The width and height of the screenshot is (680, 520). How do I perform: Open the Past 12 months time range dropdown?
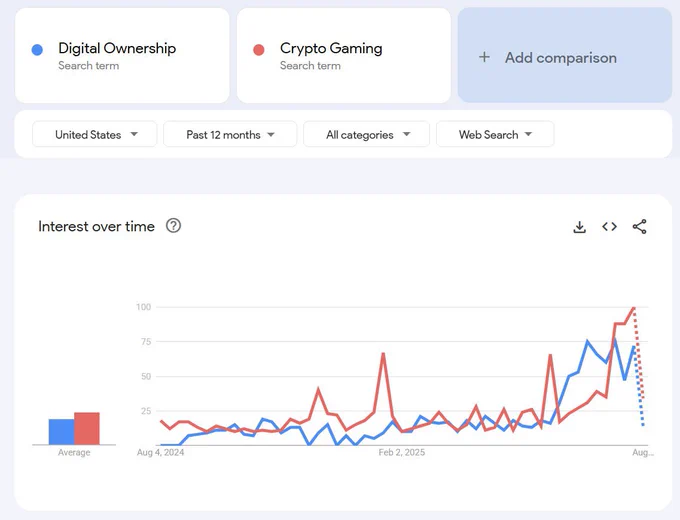tap(230, 134)
